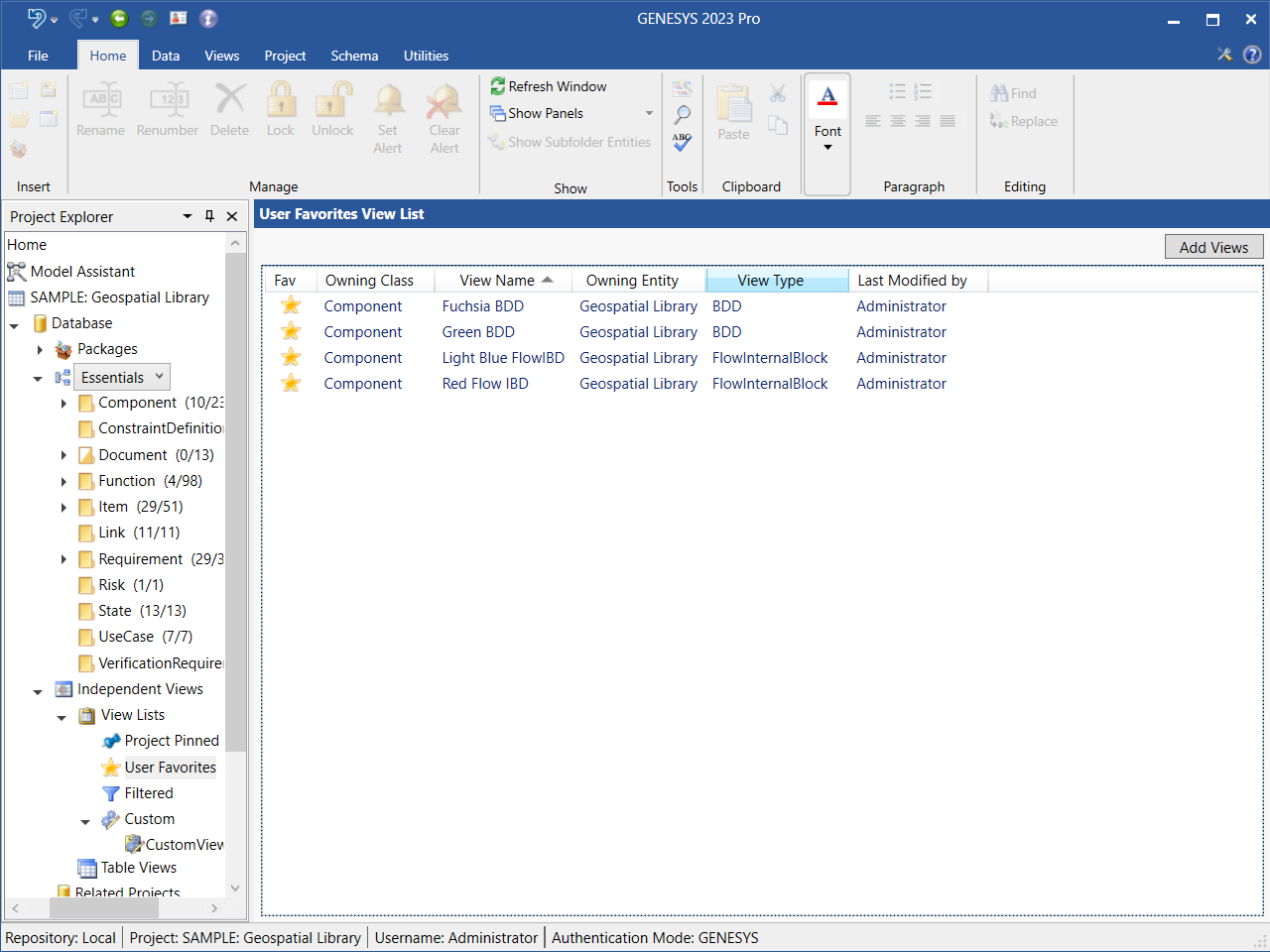Collapse the Independent Views node

pyautogui.click(x=38, y=691)
